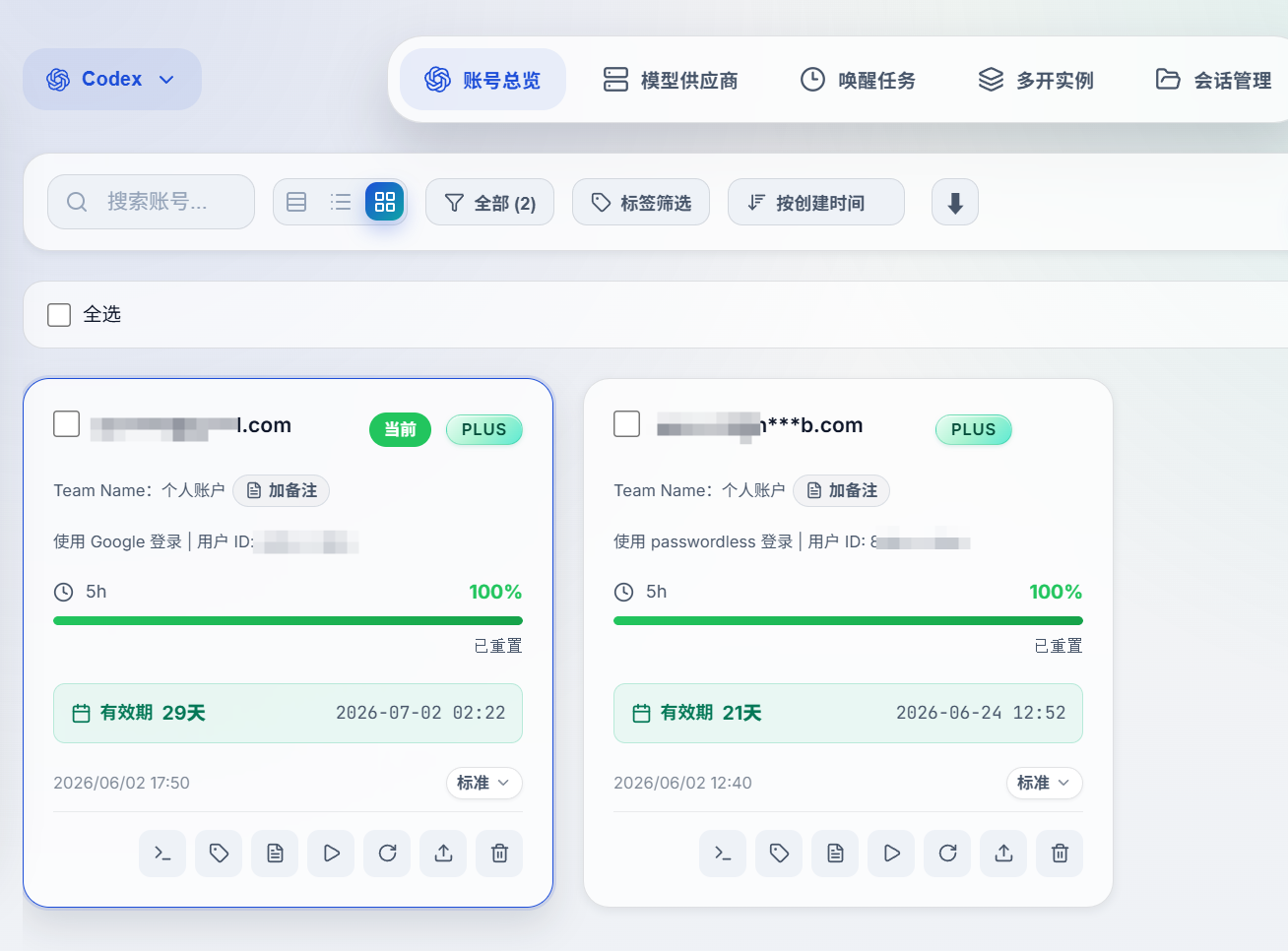Switch to the 唤醒任务 tab

point(858,80)
